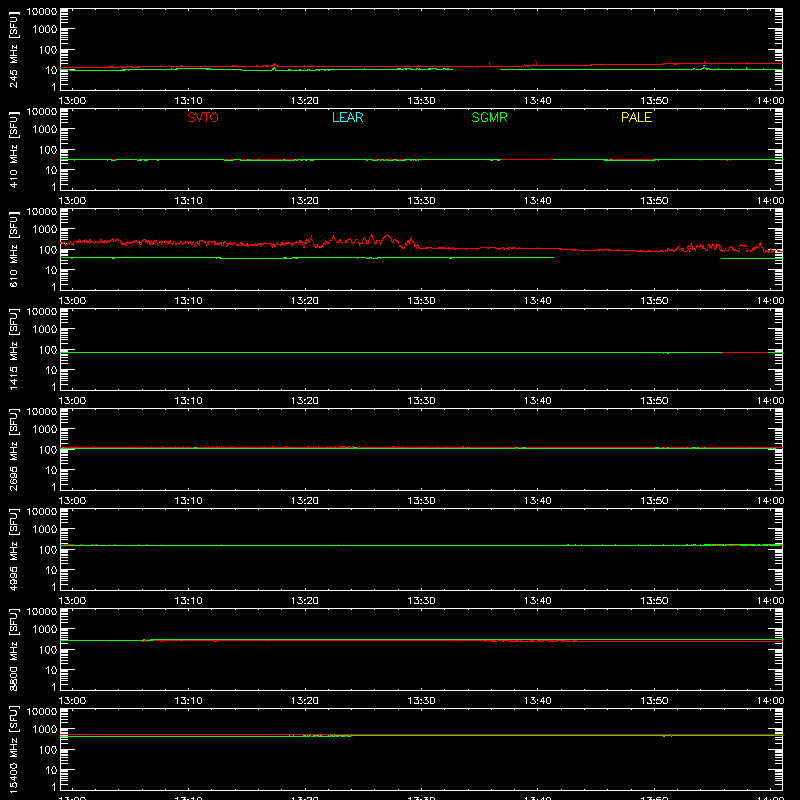800x800 pixels.
Task: Click the red SVTO legend label
Action: pyautogui.click(x=203, y=117)
